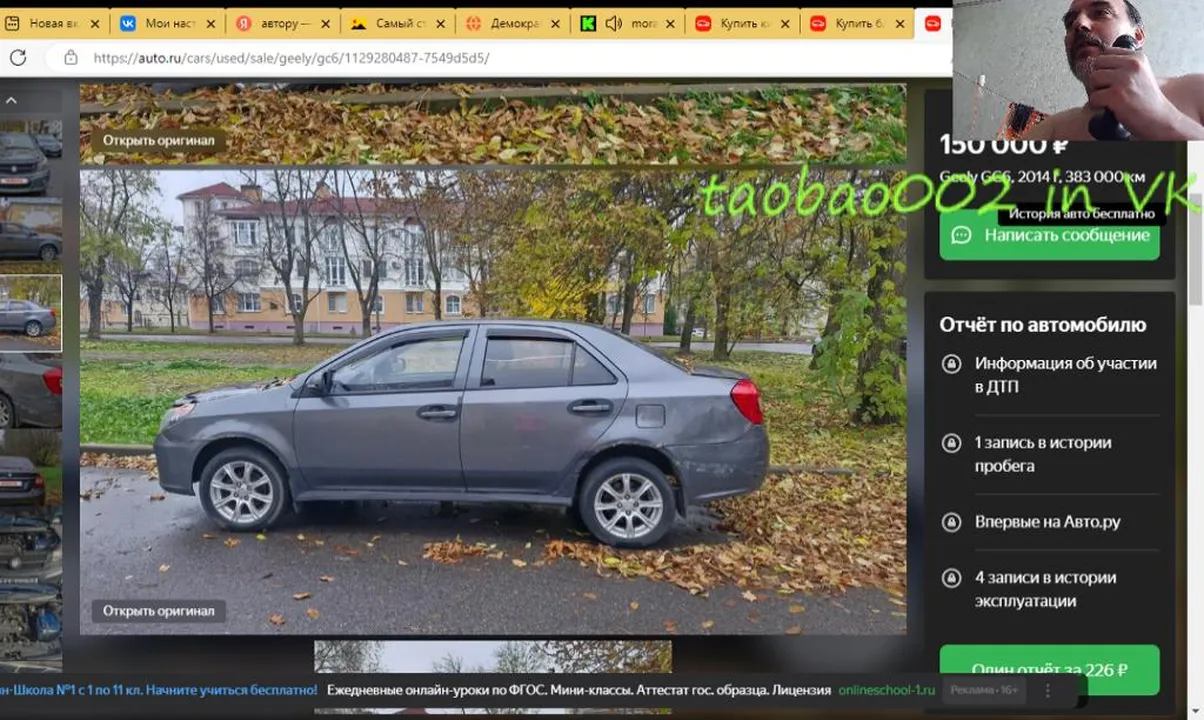Click chat bubble icon in message button
Screen dimensions: 1204x720
tap(961, 235)
